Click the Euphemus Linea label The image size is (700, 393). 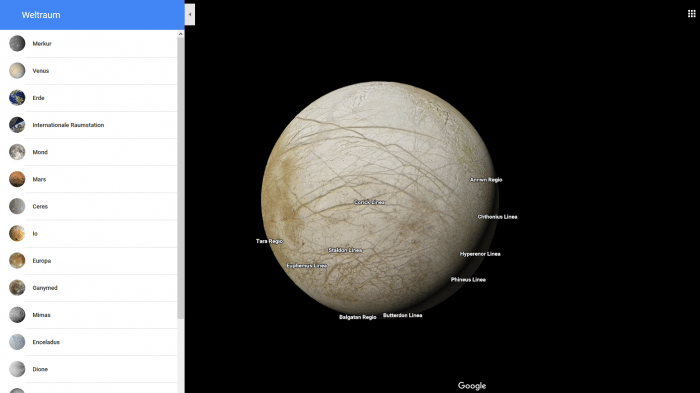tap(307, 265)
